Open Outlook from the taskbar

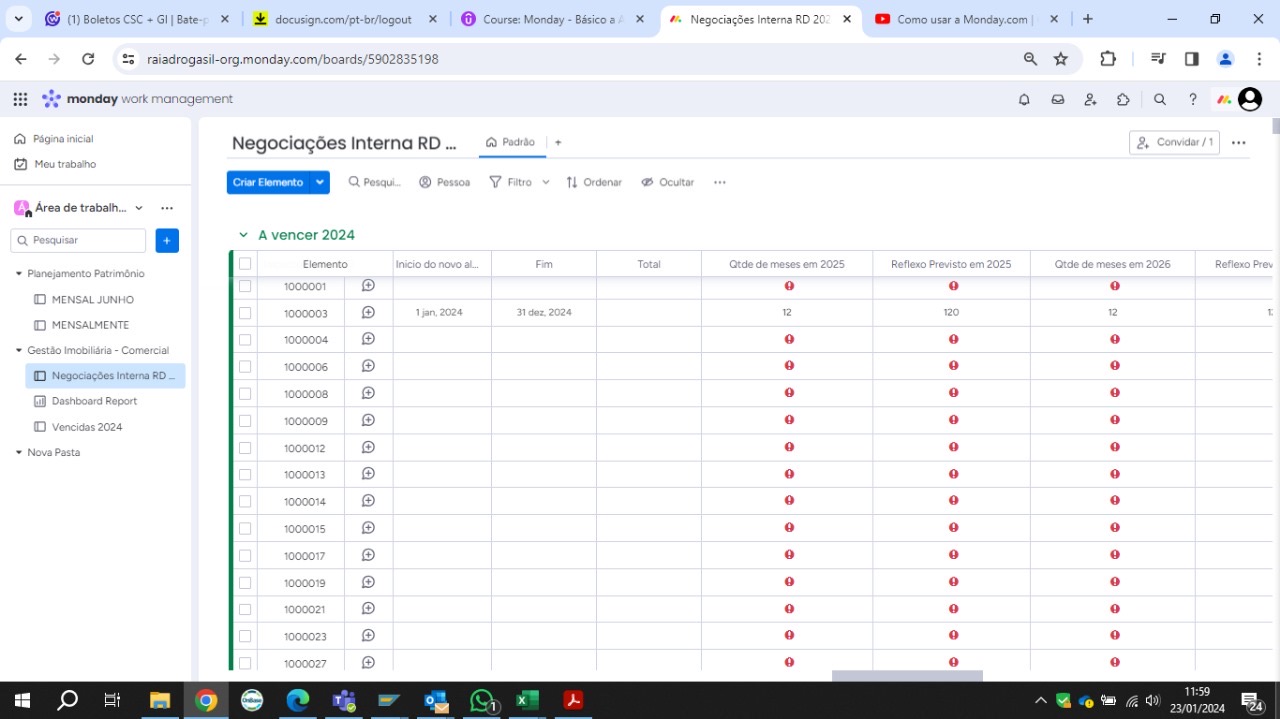click(x=436, y=700)
